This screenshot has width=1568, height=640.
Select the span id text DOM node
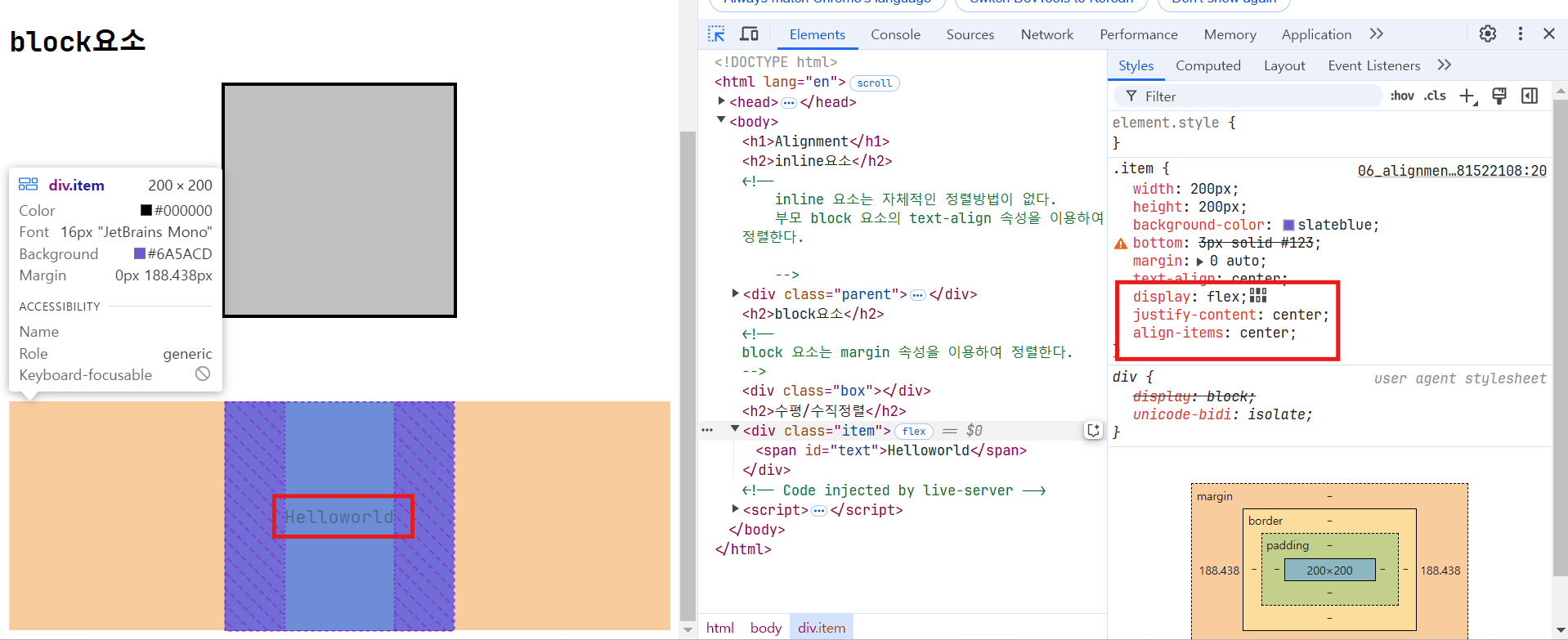[x=891, y=450]
